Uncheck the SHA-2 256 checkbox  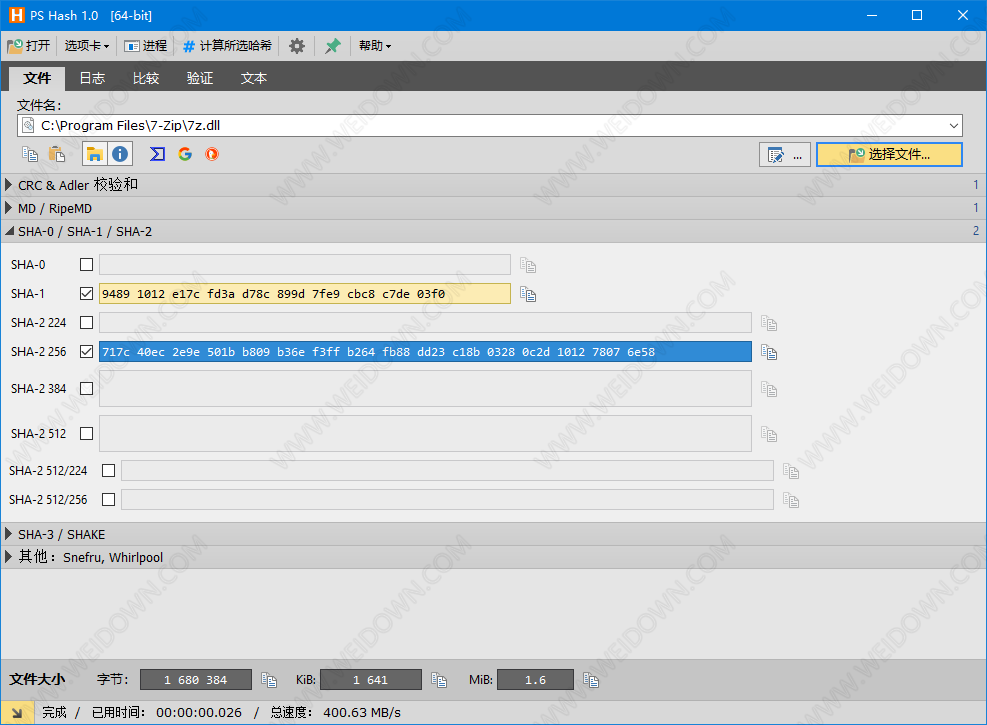point(86,351)
